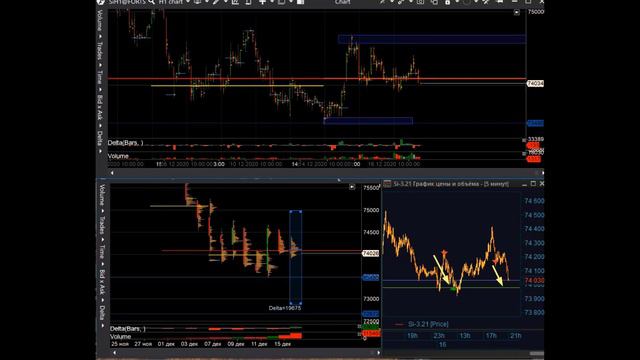Close the Si-3.21 price chart window

(542, 184)
